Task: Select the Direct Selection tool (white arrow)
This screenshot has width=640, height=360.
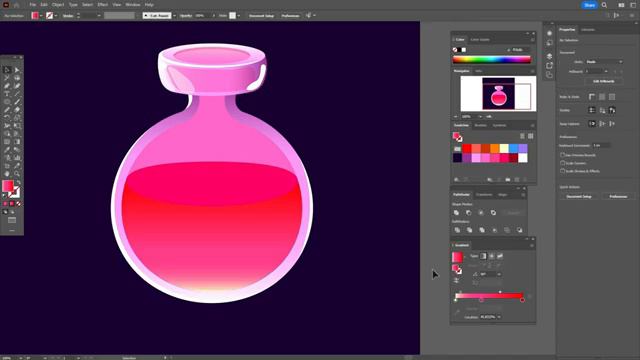Action: (x=17, y=70)
